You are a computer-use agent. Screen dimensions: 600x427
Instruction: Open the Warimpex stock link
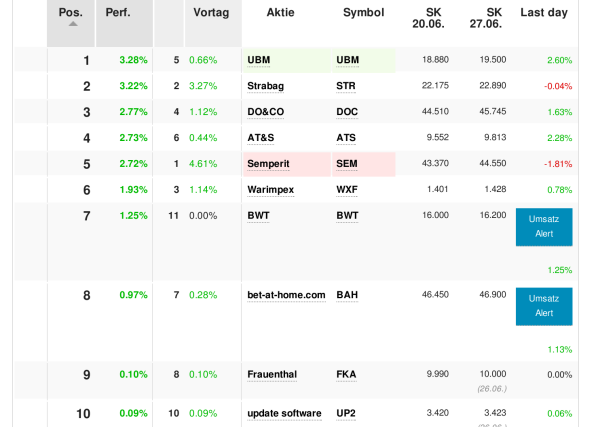click(x=271, y=189)
